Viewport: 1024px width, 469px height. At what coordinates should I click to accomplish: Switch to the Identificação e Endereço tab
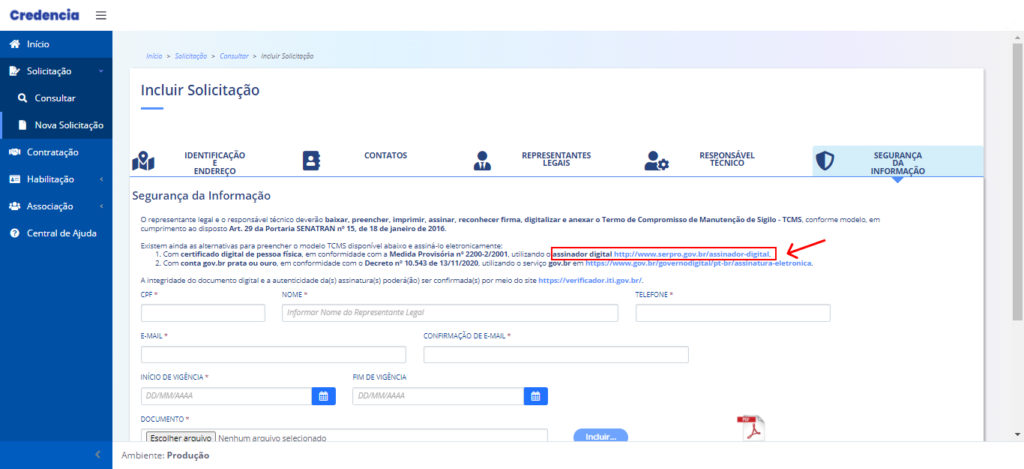[x=215, y=161]
